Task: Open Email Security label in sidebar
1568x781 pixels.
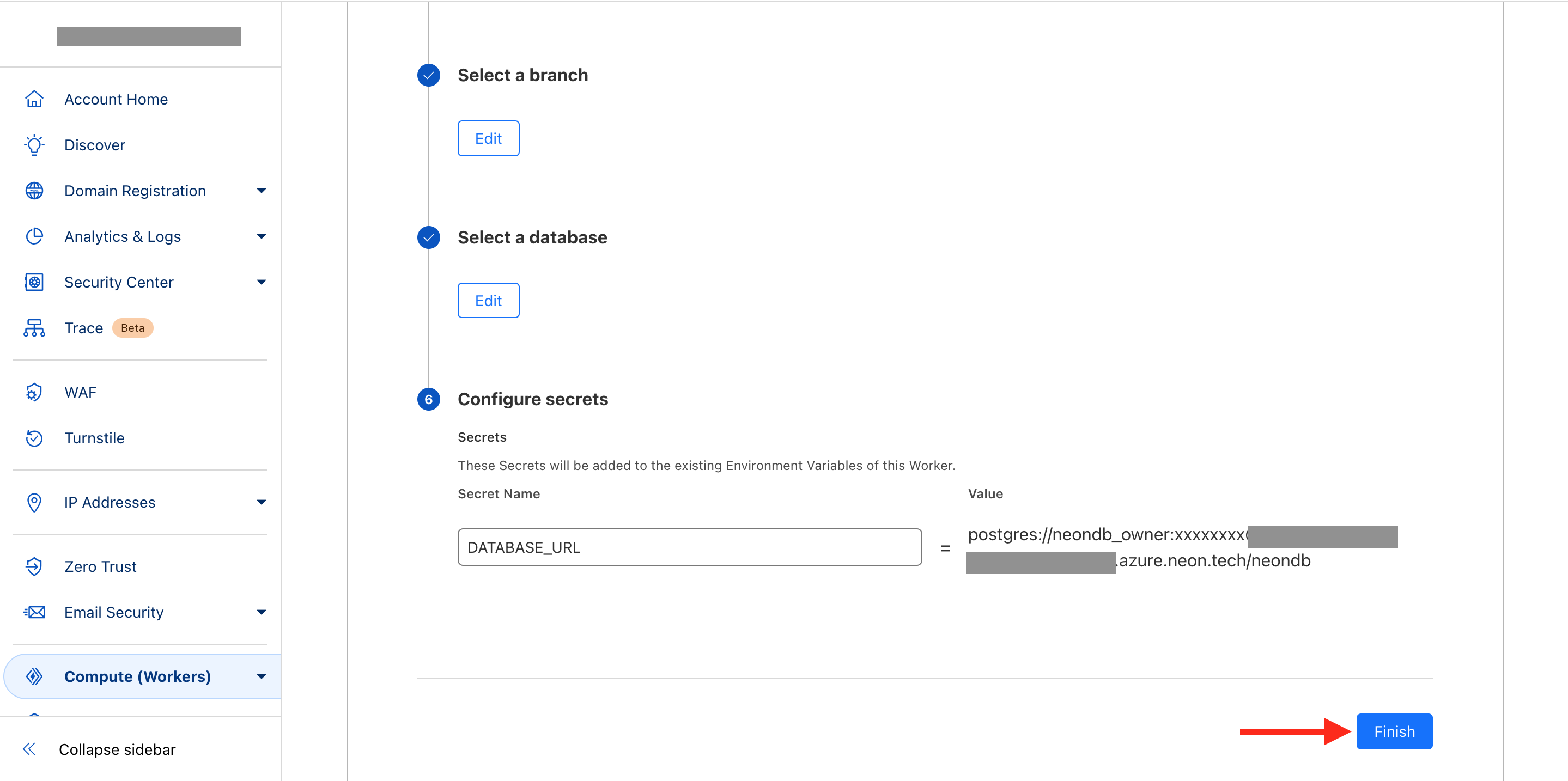Action: [114, 612]
